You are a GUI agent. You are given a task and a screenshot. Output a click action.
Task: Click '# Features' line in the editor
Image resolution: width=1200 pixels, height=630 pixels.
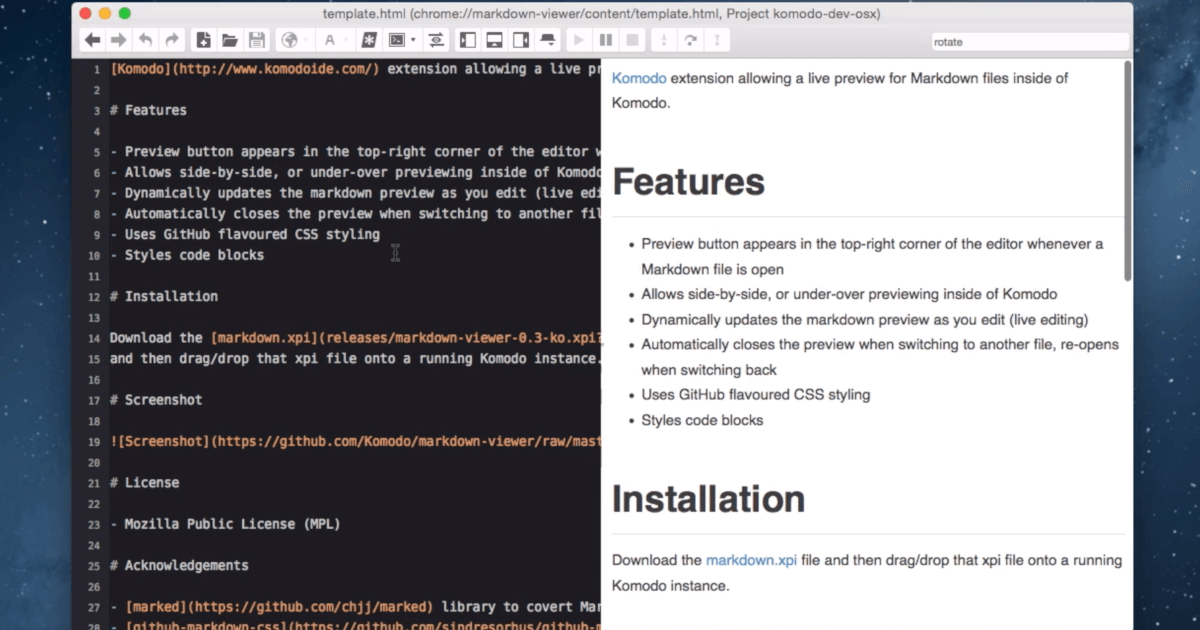pos(148,110)
